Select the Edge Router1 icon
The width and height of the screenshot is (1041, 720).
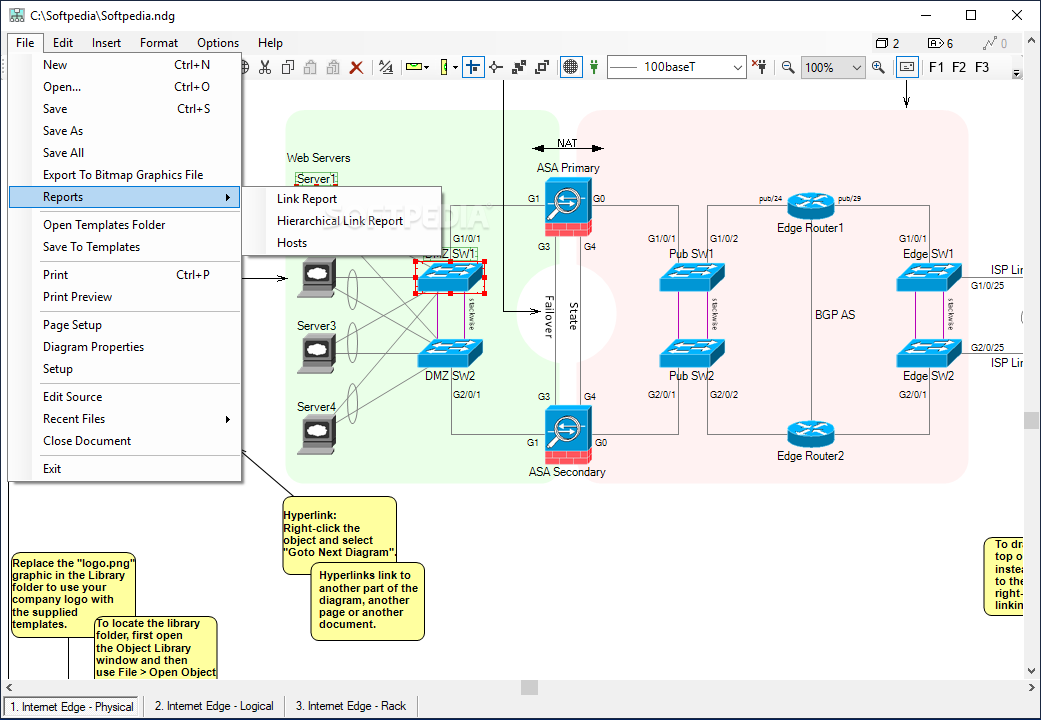click(x=811, y=206)
